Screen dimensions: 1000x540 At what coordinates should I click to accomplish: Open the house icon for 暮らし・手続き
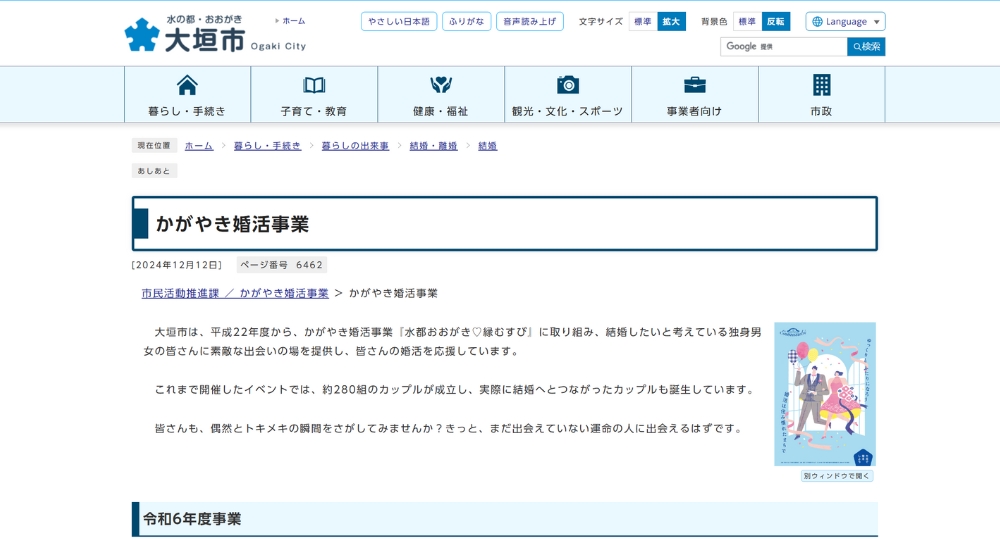tap(187, 85)
